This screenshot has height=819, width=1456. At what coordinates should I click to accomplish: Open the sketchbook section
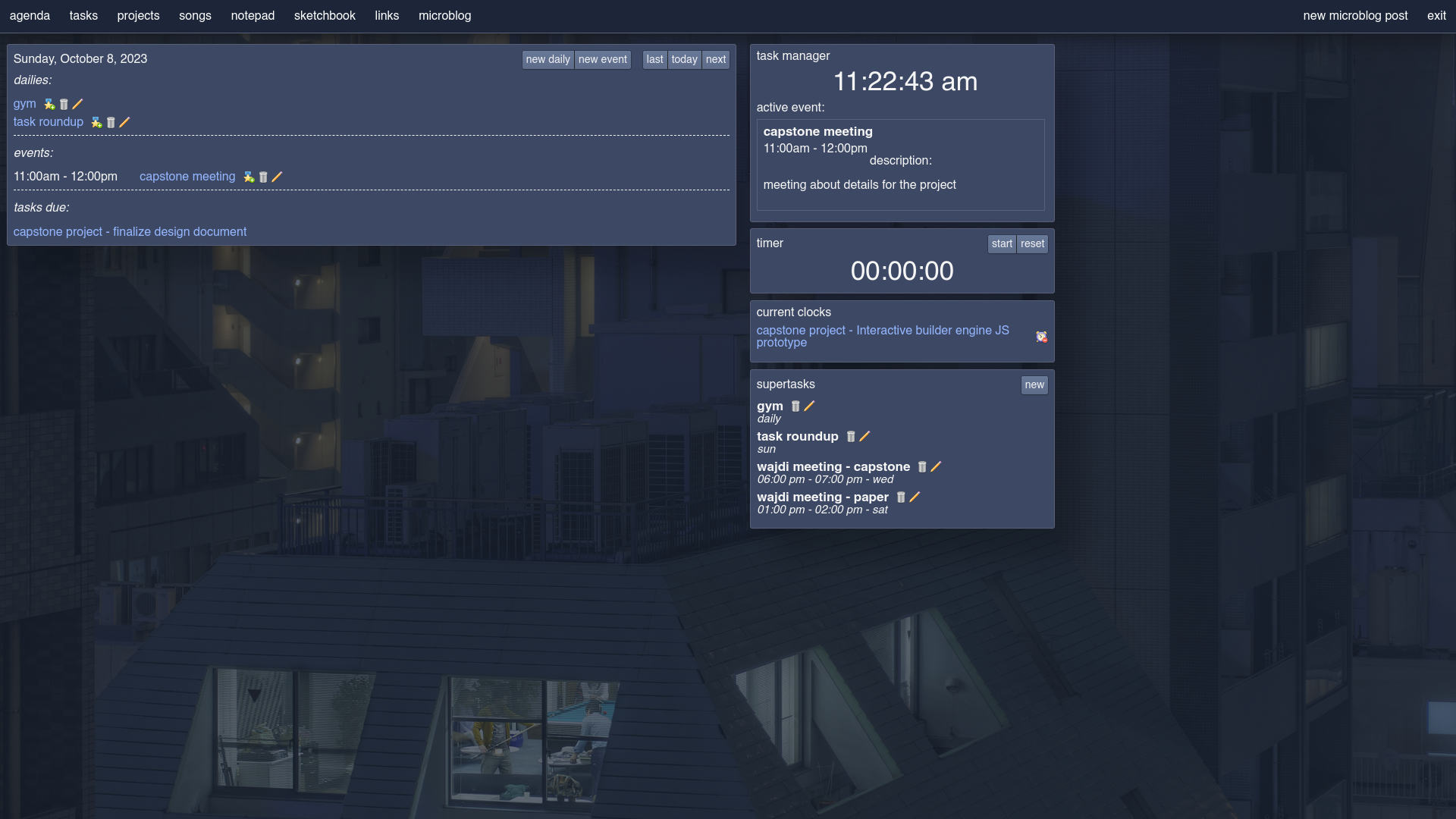tap(325, 16)
